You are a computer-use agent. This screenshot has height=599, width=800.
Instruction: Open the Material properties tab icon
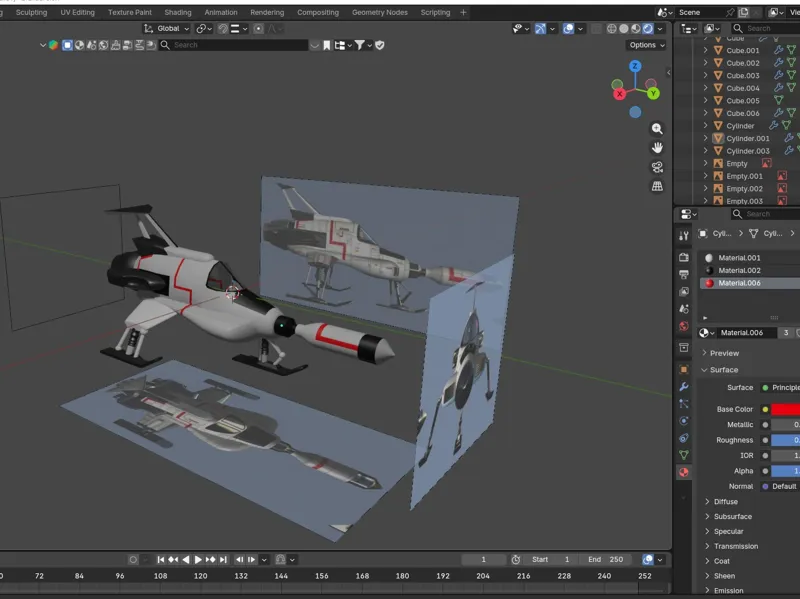(x=684, y=472)
